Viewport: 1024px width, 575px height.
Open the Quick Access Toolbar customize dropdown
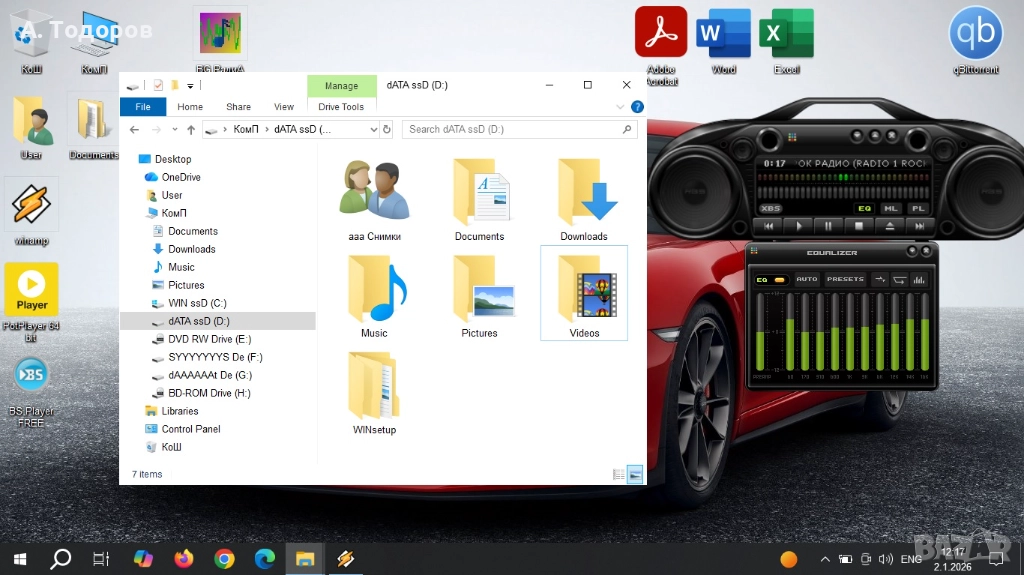(x=190, y=86)
